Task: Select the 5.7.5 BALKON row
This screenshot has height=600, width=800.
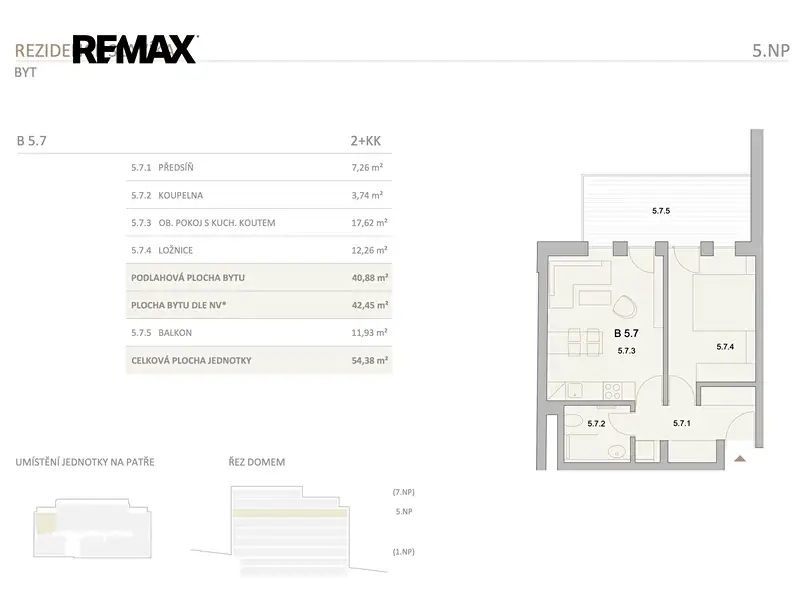Action: point(259,333)
